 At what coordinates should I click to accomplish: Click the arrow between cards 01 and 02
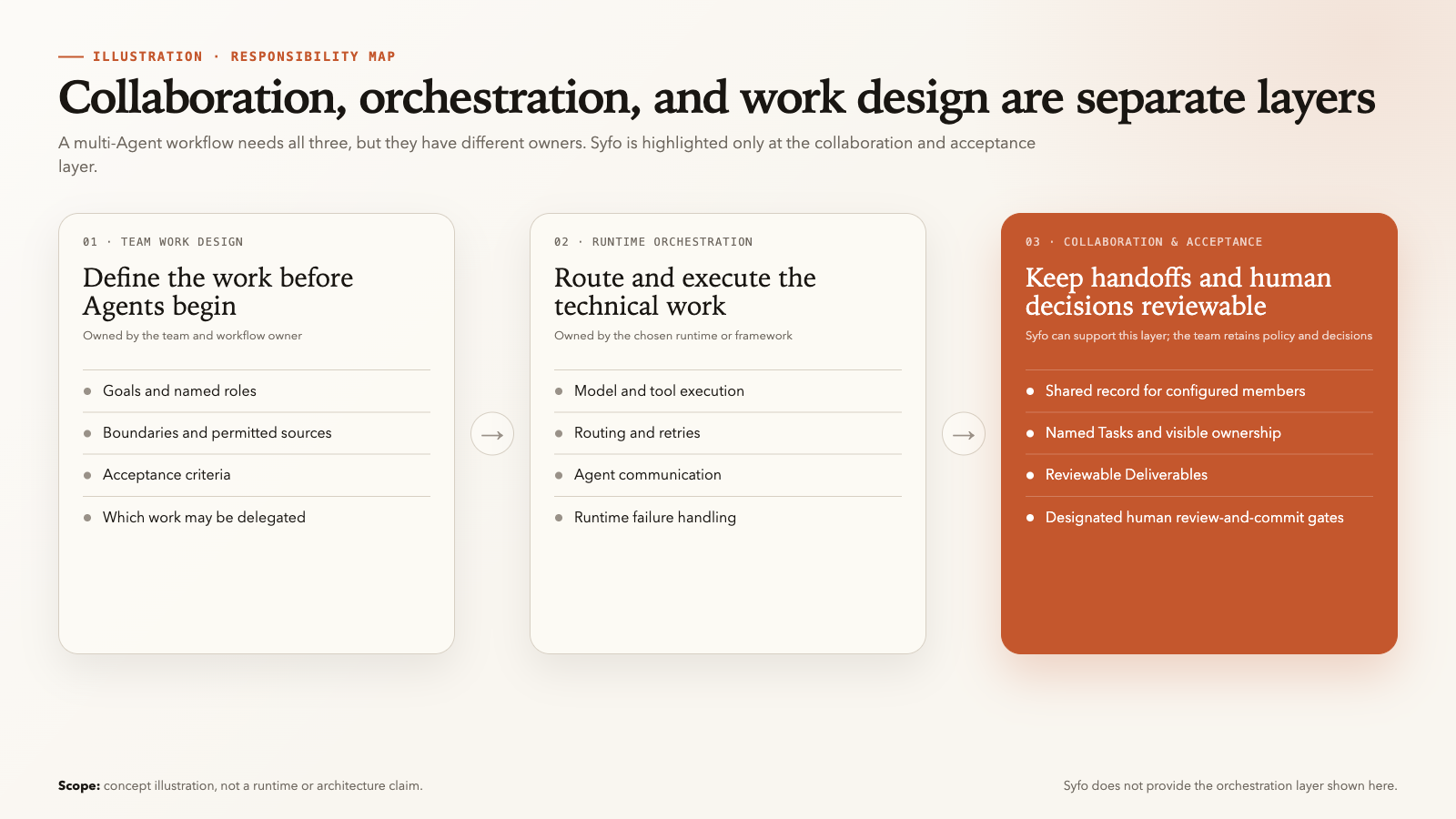pyautogui.click(x=492, y=434)
